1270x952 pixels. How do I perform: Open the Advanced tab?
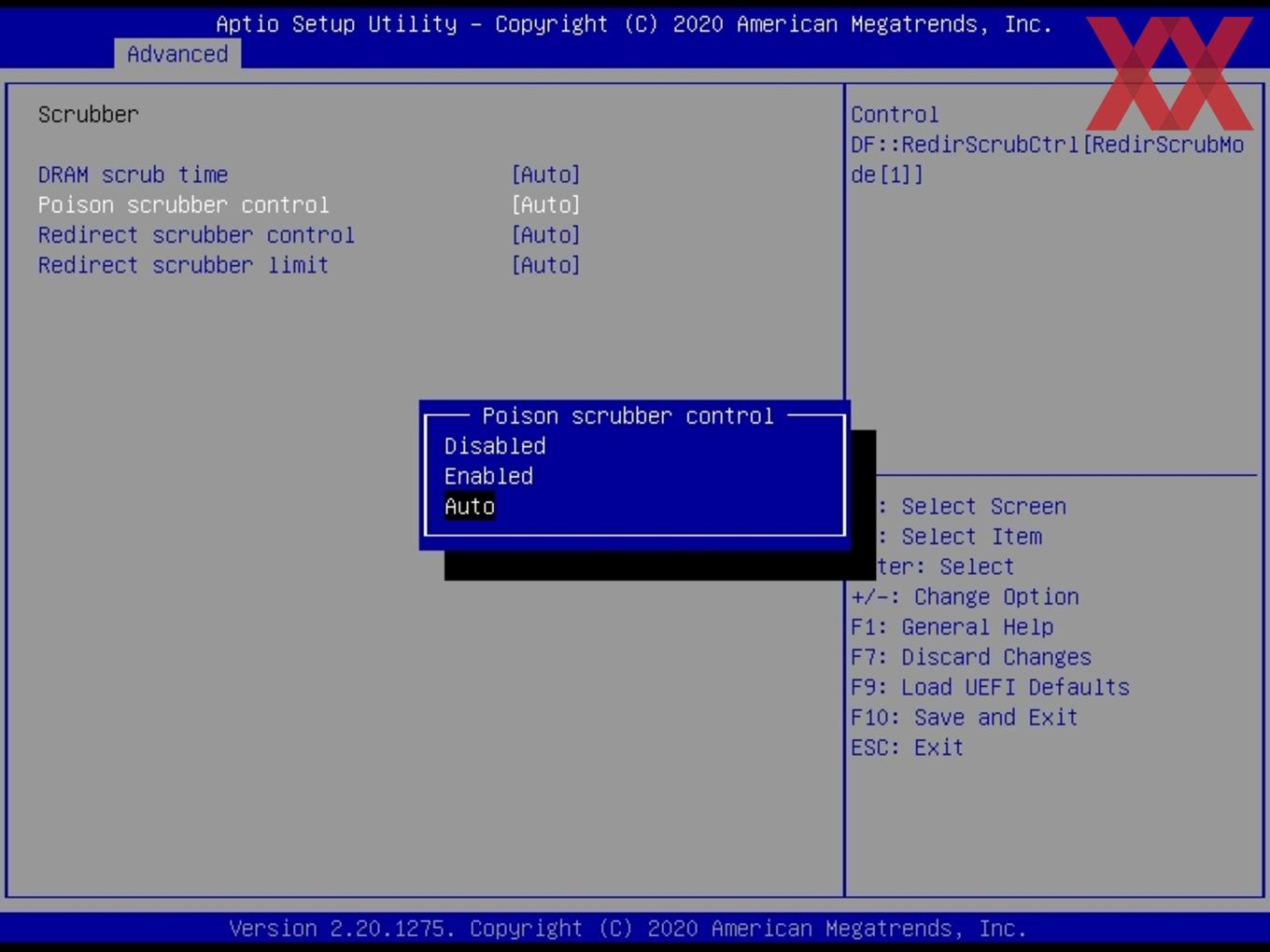pyautogui.click(x=177, y=54)
